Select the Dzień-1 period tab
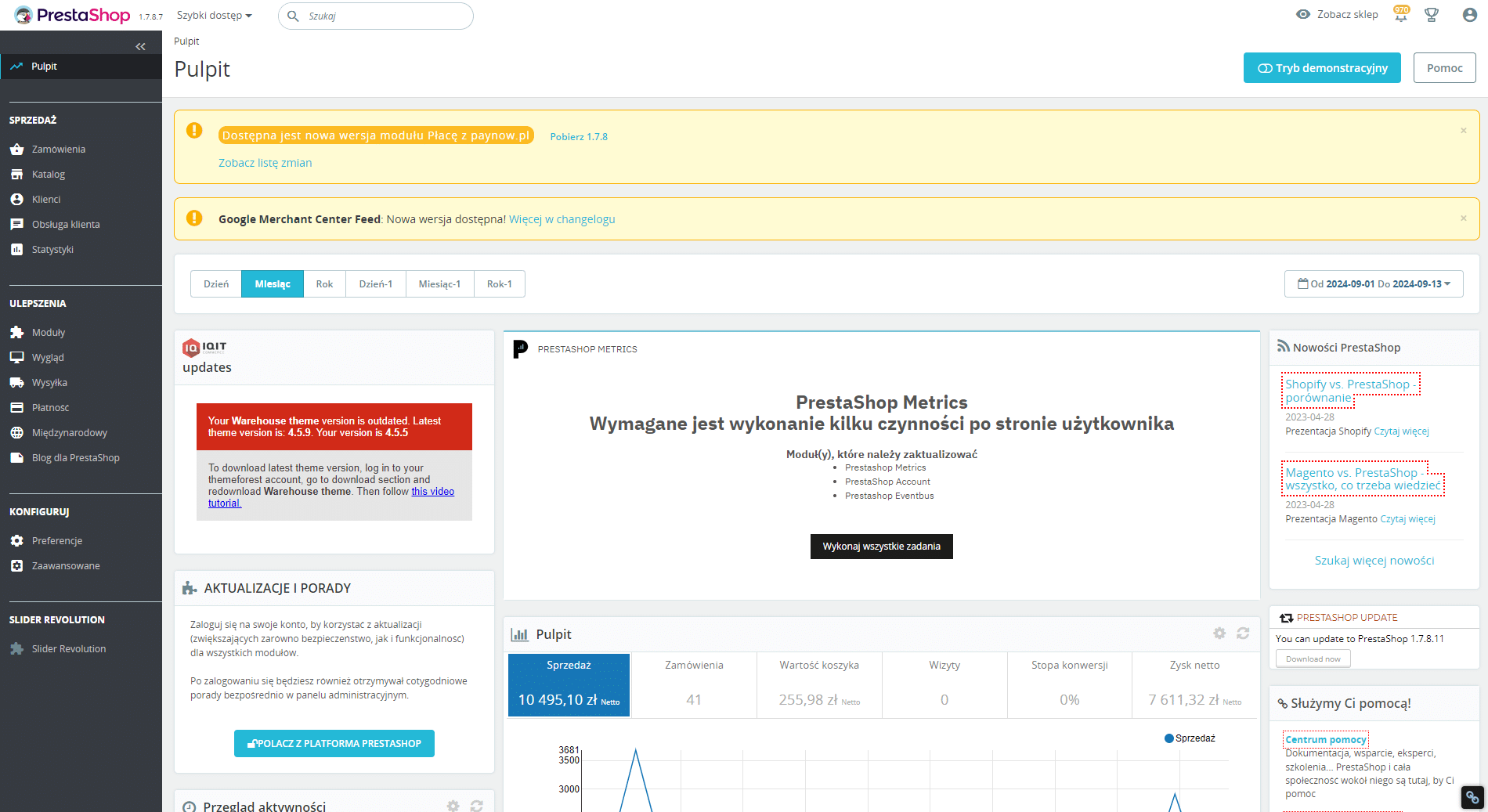This screenshot has height=812, width=1488. [376, 284]
